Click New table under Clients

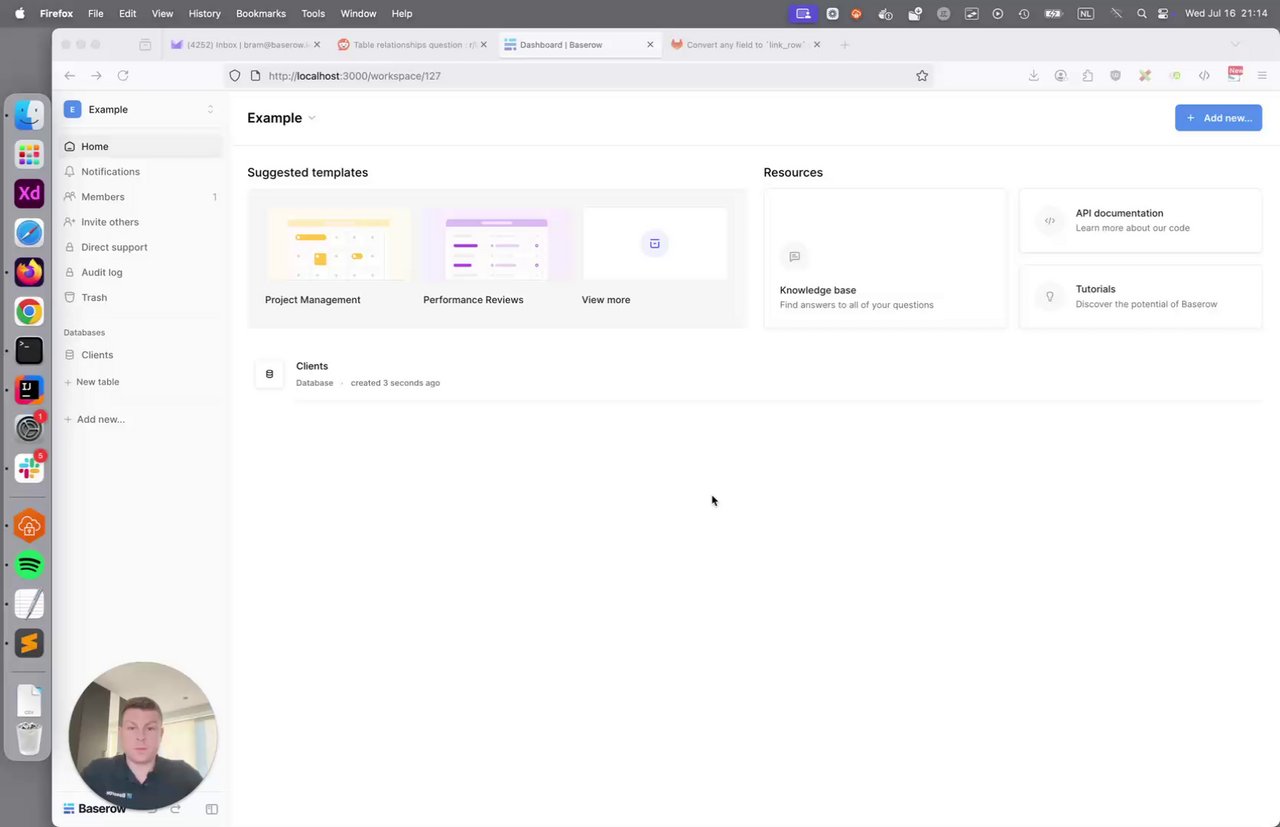[92, 382]
